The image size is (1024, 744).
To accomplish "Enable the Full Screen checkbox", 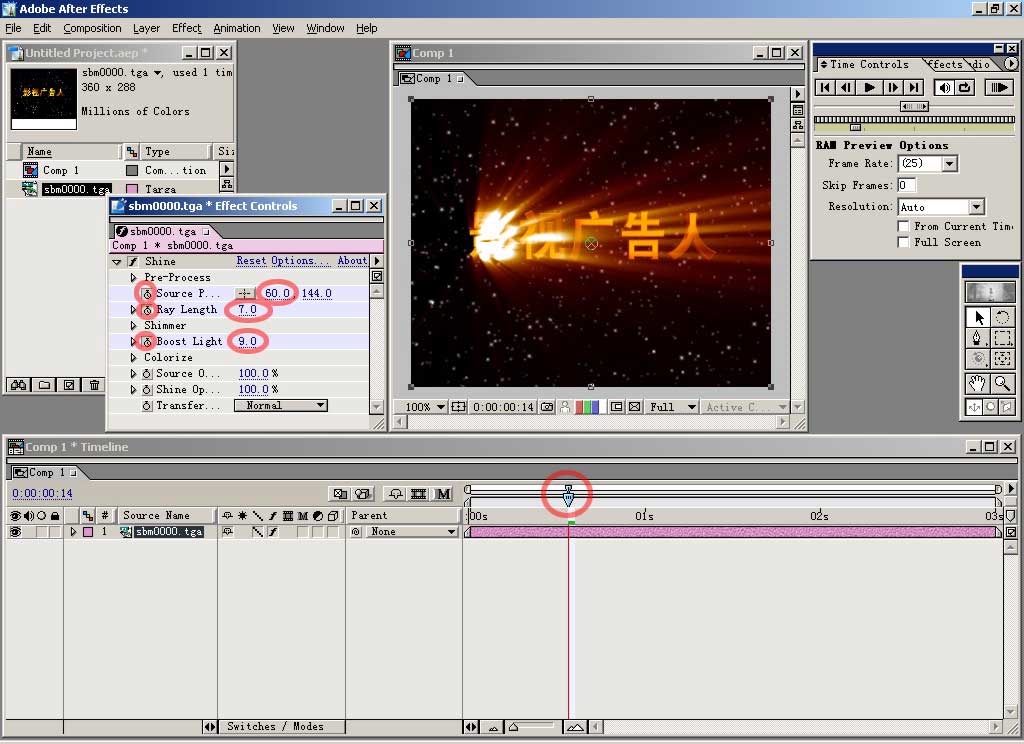I will [x=904, y=242].
